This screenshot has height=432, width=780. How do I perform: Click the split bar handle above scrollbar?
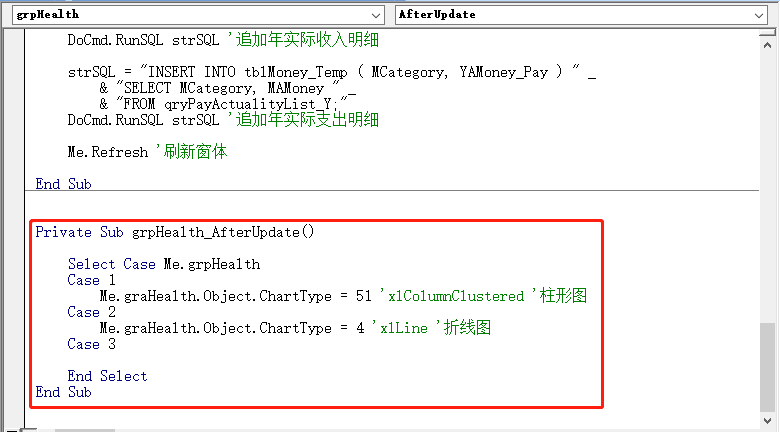pyautogui.click(x=767, y=33)
